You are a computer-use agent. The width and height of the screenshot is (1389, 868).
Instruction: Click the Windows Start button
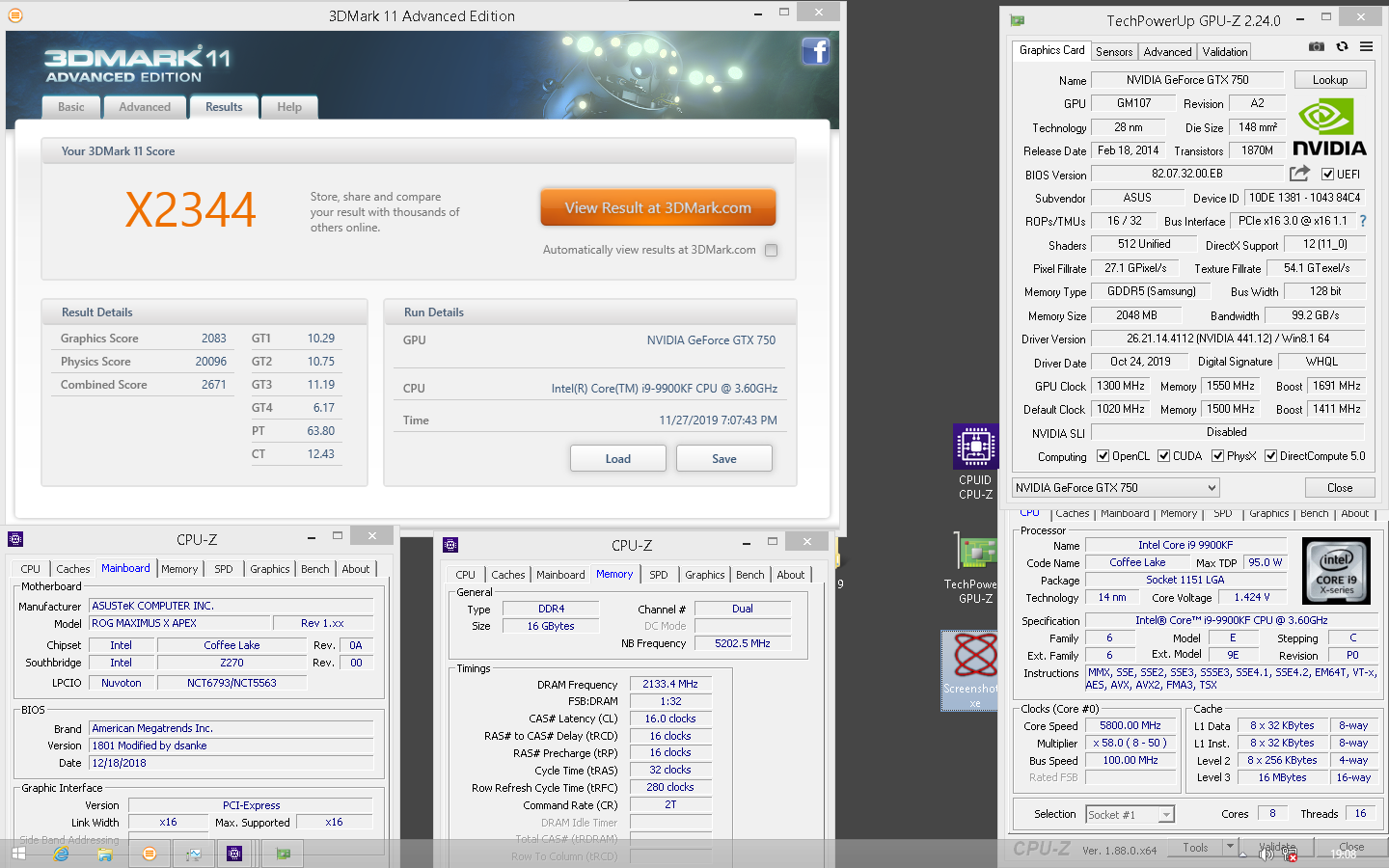(x=18, y=854)
